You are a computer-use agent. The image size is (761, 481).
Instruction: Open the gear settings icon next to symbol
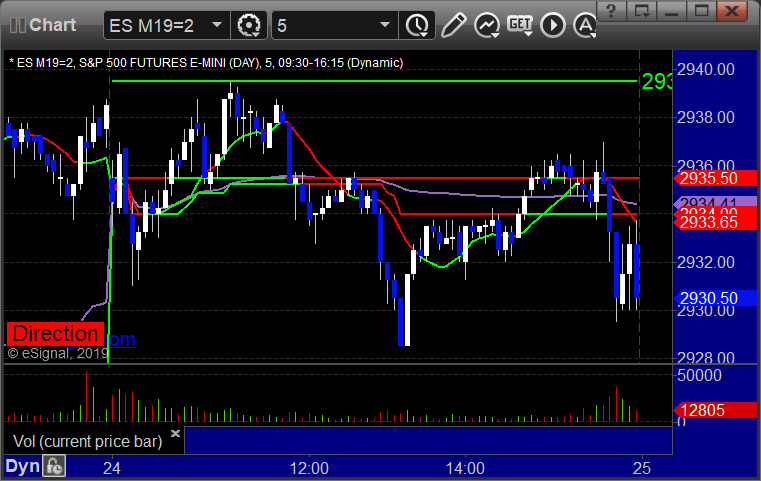click(x=249, y=25)
